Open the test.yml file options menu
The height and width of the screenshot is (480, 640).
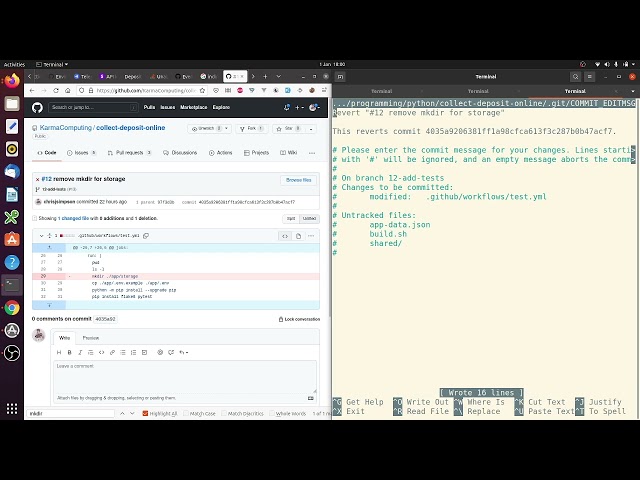[x=311, y=236]
